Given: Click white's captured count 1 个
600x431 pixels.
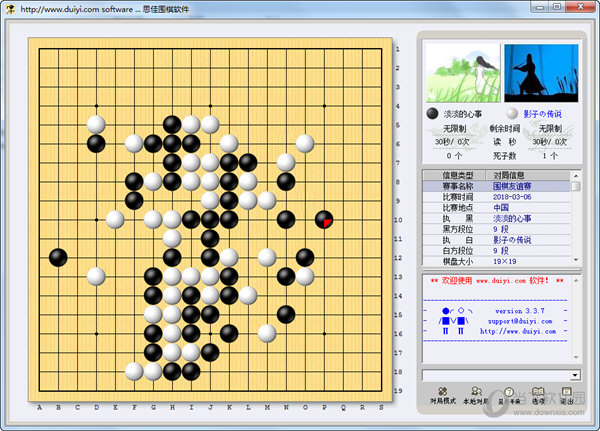Looking at the screenshot, I should [549, 156].
